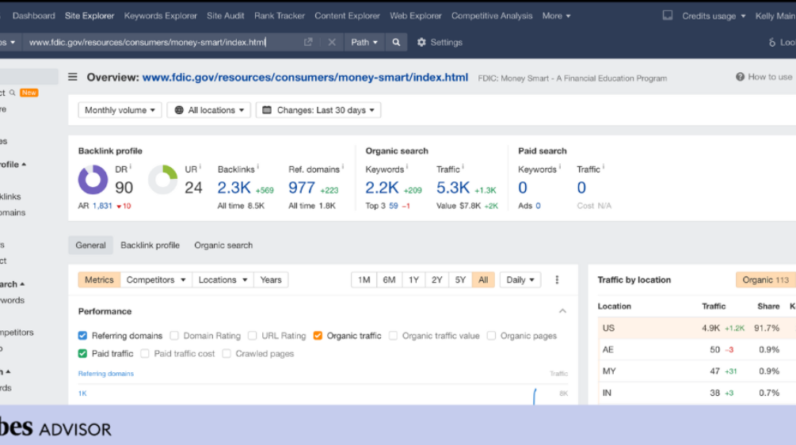This screenshot has width=796, height=445.
Task: Enable Referring domains checkbox
Action: (x=83, y=335)
